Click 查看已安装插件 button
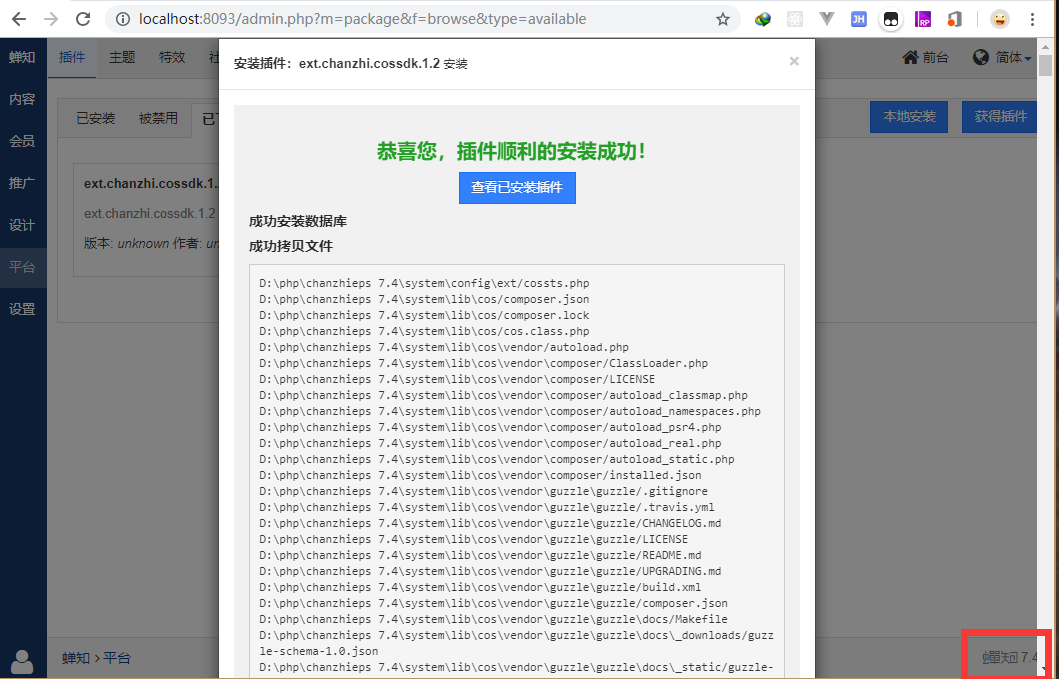The height and width of the screenshot is (679, 1059). 517,188
